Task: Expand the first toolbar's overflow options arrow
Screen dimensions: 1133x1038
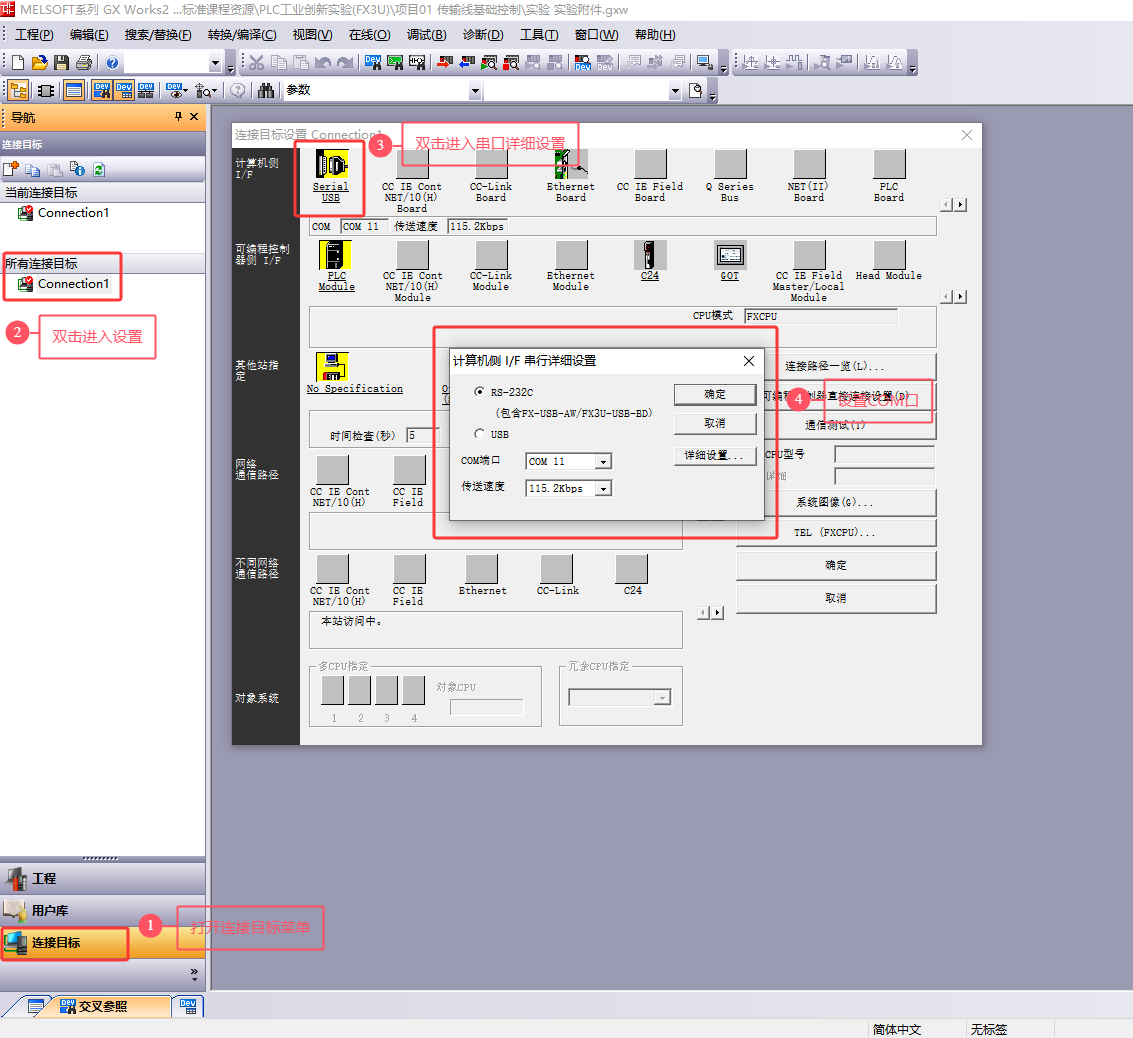Action: (231, 69)
